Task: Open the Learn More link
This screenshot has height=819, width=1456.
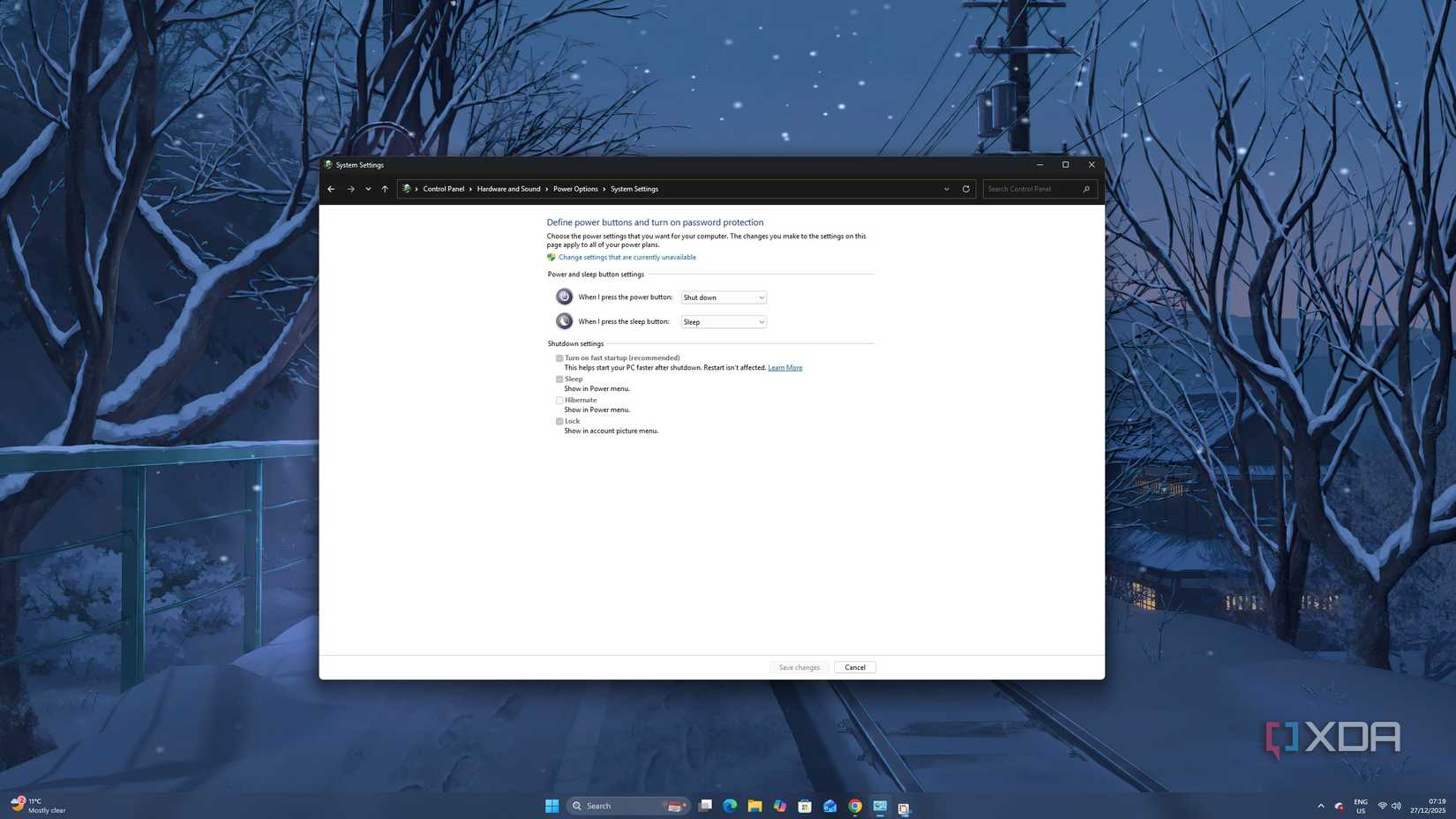Action: pos(784,368)
